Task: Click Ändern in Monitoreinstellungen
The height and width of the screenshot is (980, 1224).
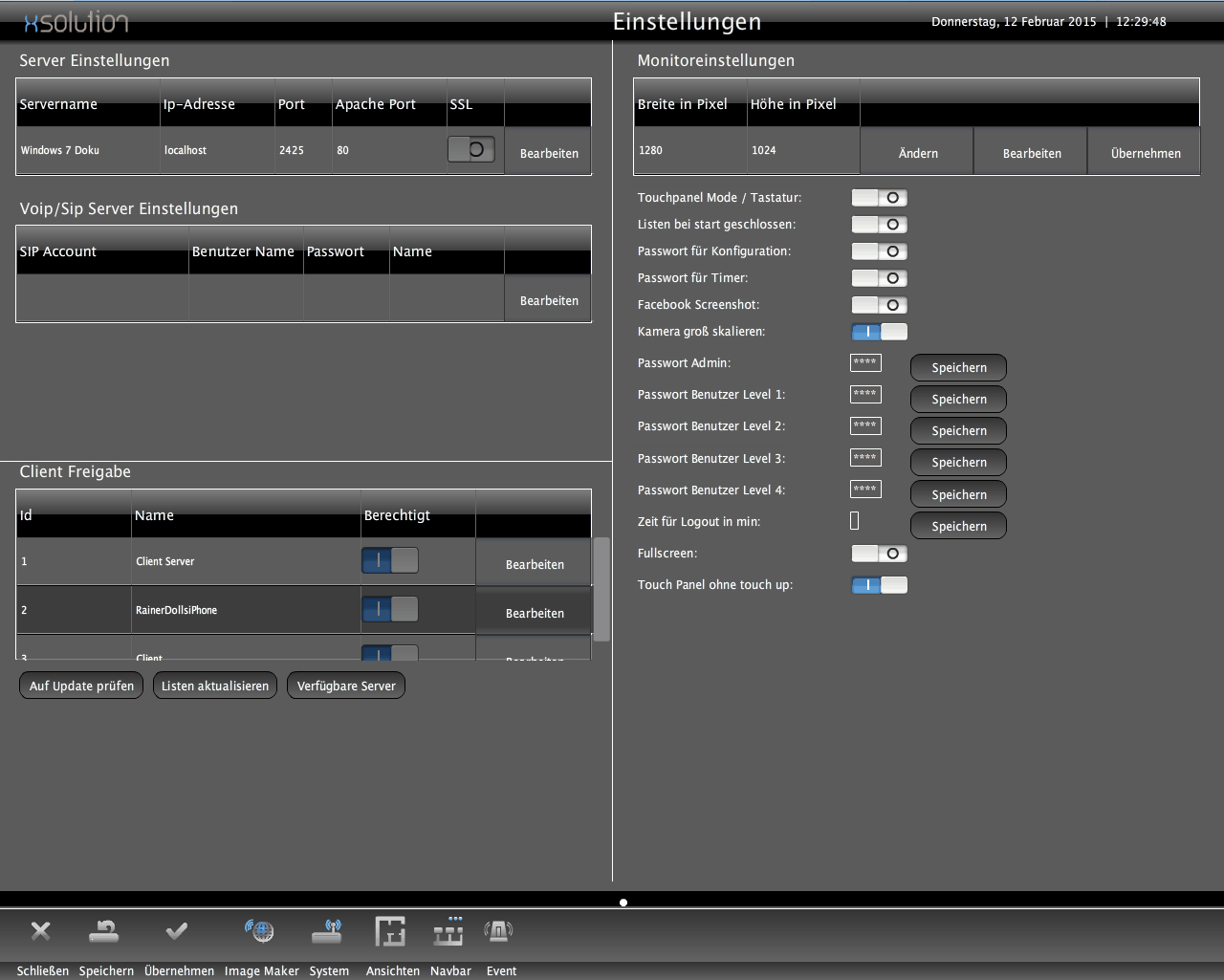Action: point(918,153)
